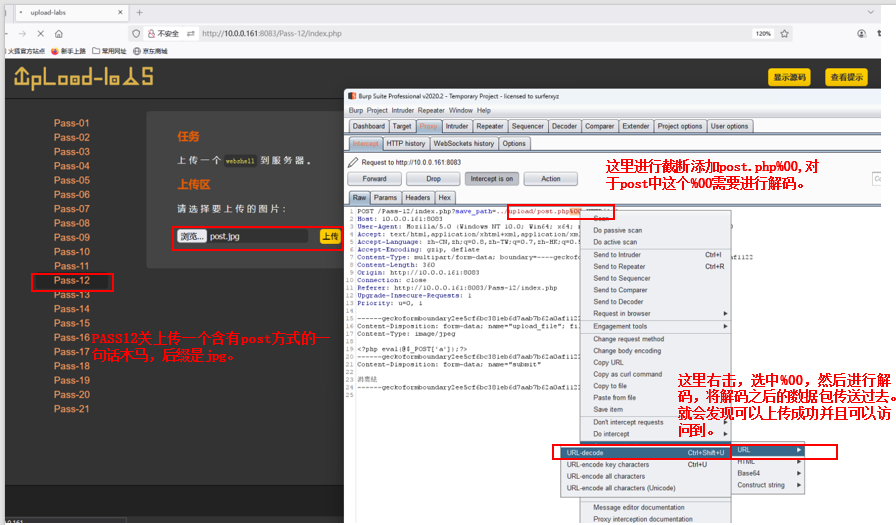Click the Upload-labs logo

pyautogui.click(x=83, y=78)
